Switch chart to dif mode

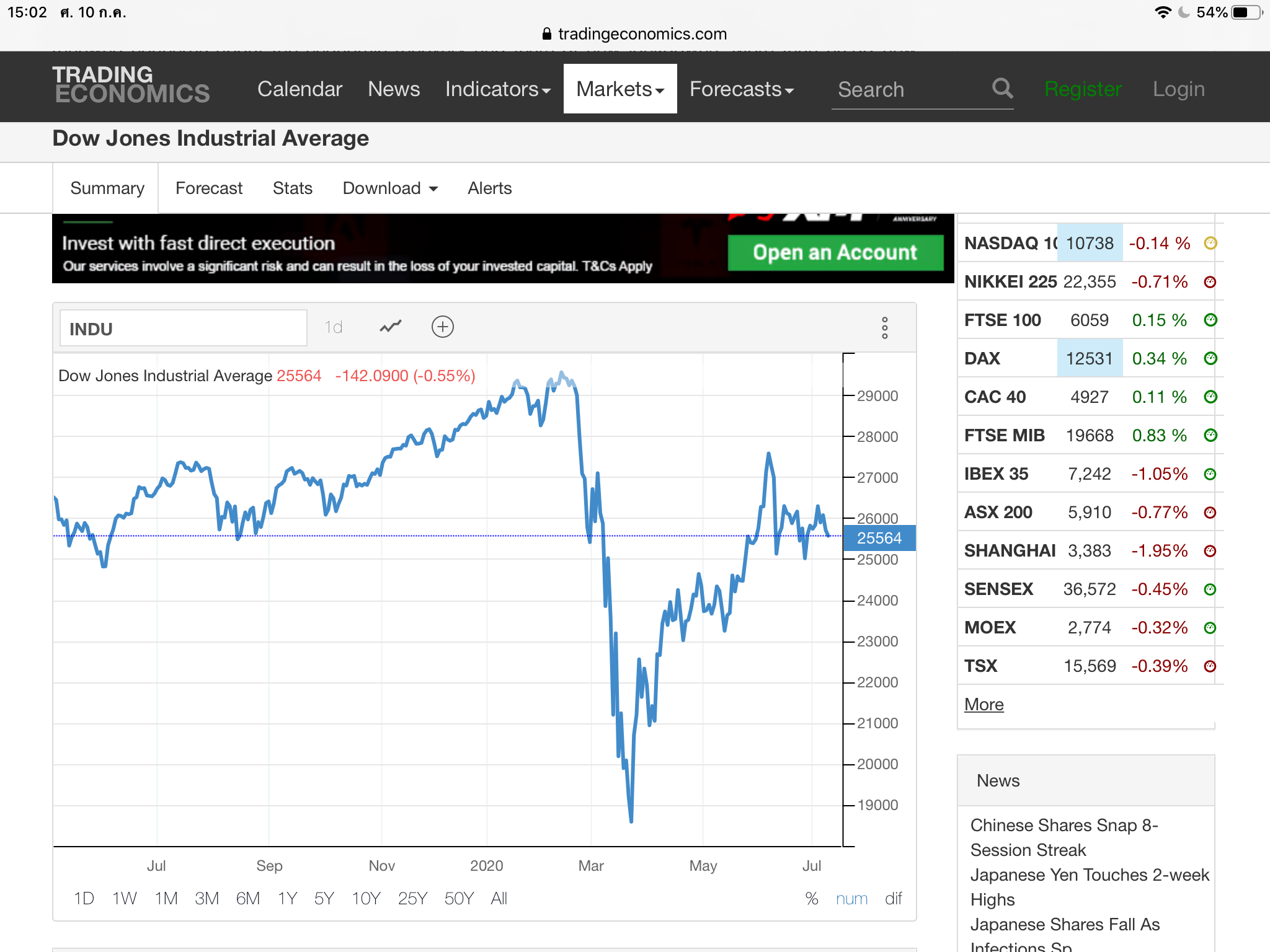[x=893, y=899]
